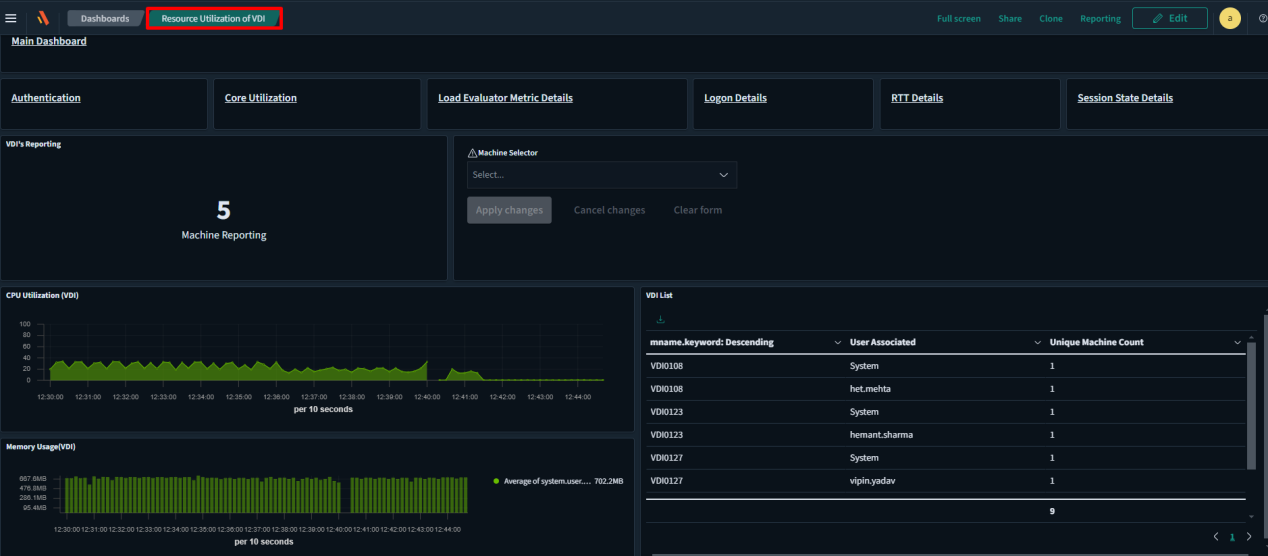1268x556 pixels.
Task: Open the help icon at top right
Action: tap(1262, 18)
